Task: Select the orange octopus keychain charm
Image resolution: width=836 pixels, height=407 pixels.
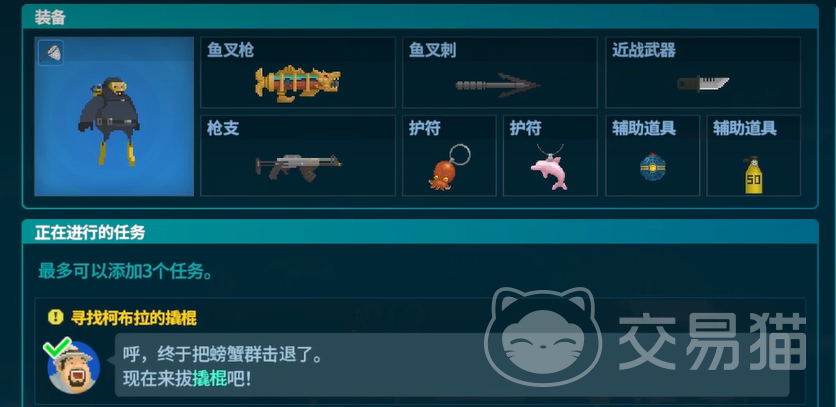Action: [449, 167]
